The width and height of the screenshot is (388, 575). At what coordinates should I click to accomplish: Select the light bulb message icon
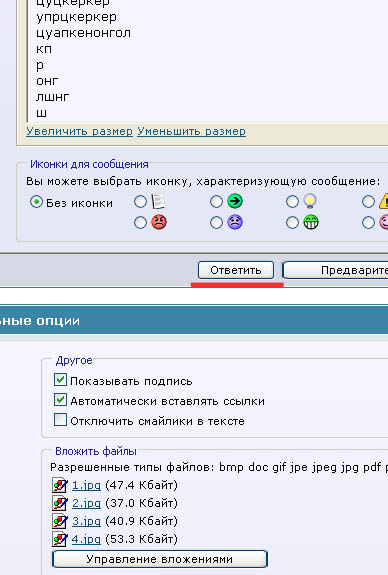click(x=311, y=201)
